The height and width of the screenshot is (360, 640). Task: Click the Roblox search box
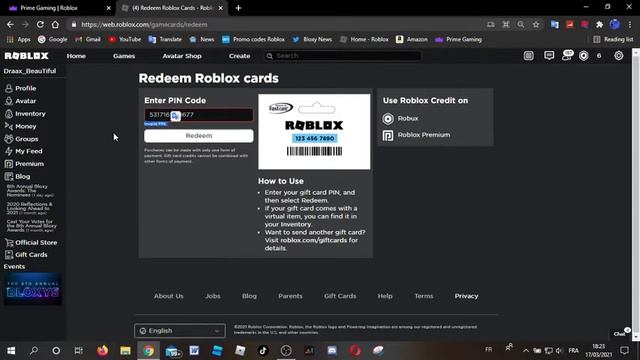(343, 56)
